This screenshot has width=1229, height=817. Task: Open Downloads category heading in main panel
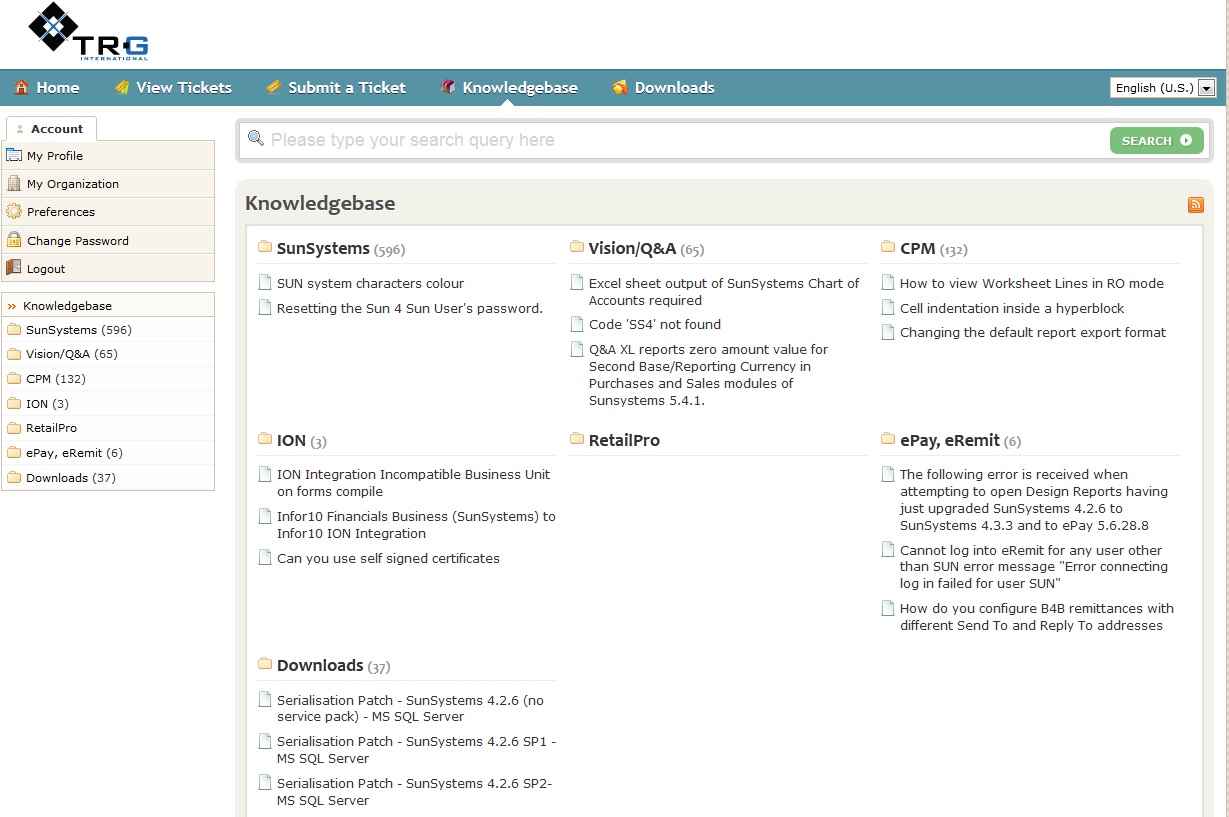pos(320,665)
